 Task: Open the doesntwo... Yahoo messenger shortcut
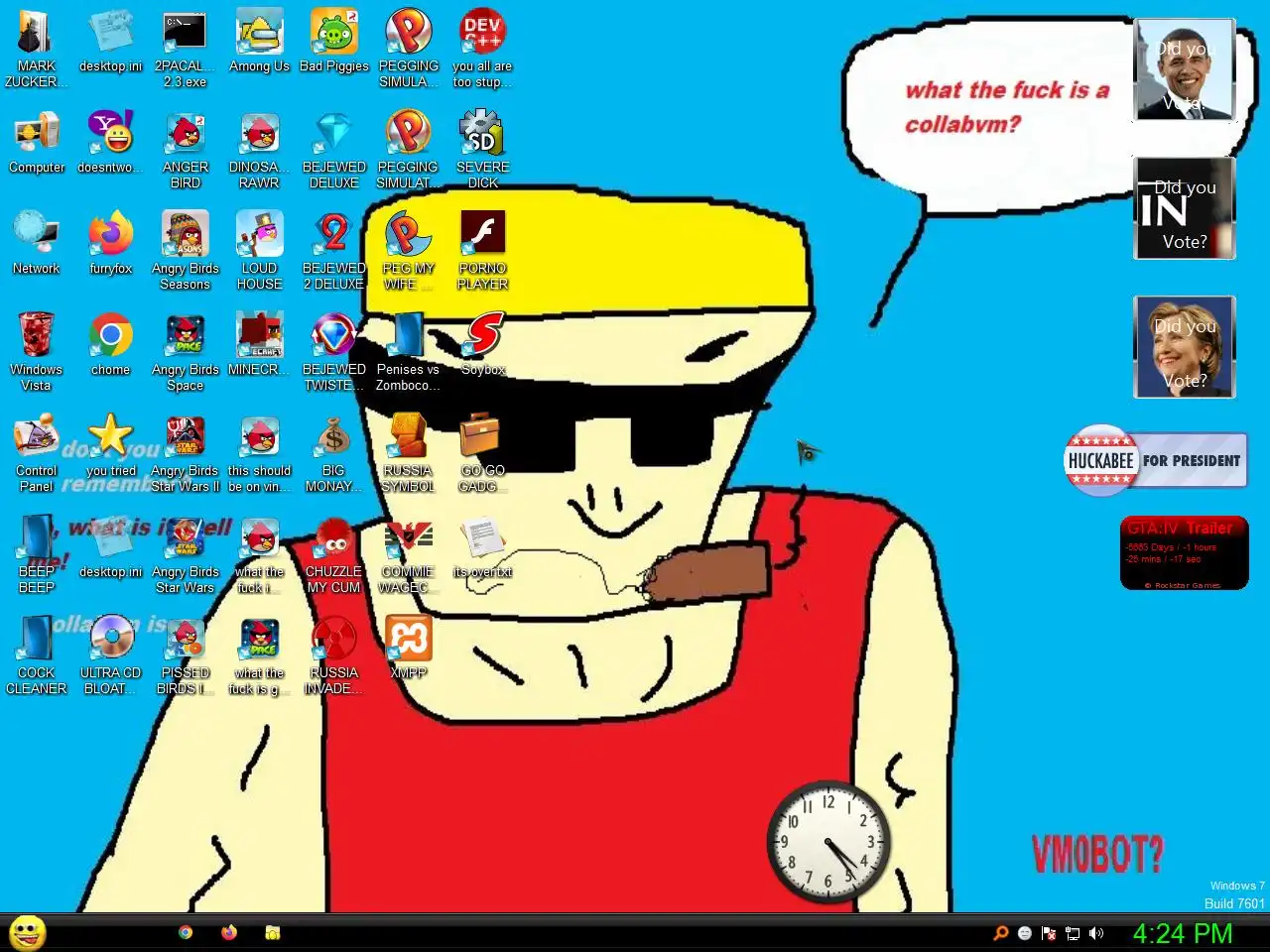[x=111, y=143]
